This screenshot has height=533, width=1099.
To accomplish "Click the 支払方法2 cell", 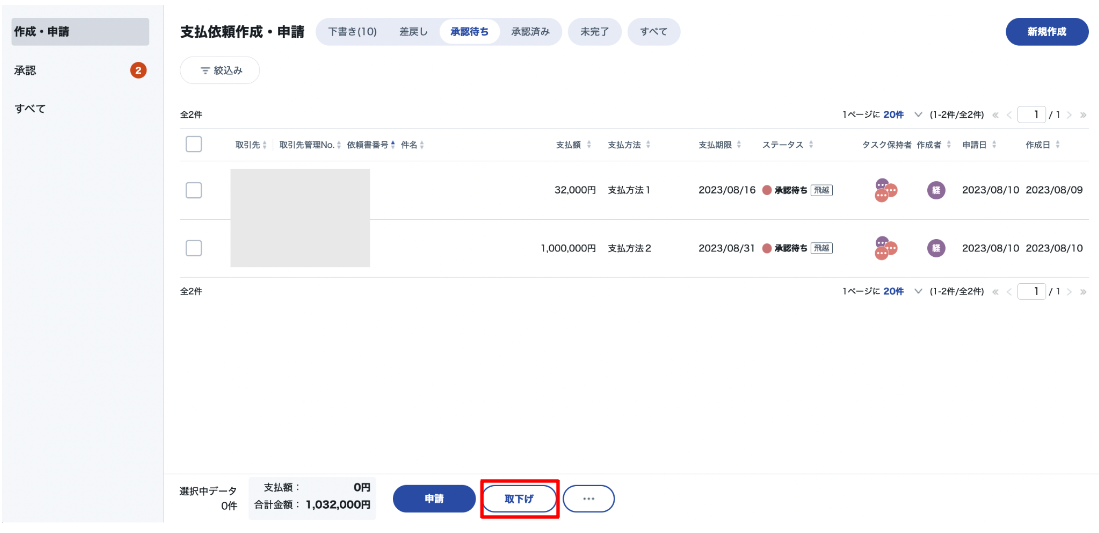I will [630, 248].
